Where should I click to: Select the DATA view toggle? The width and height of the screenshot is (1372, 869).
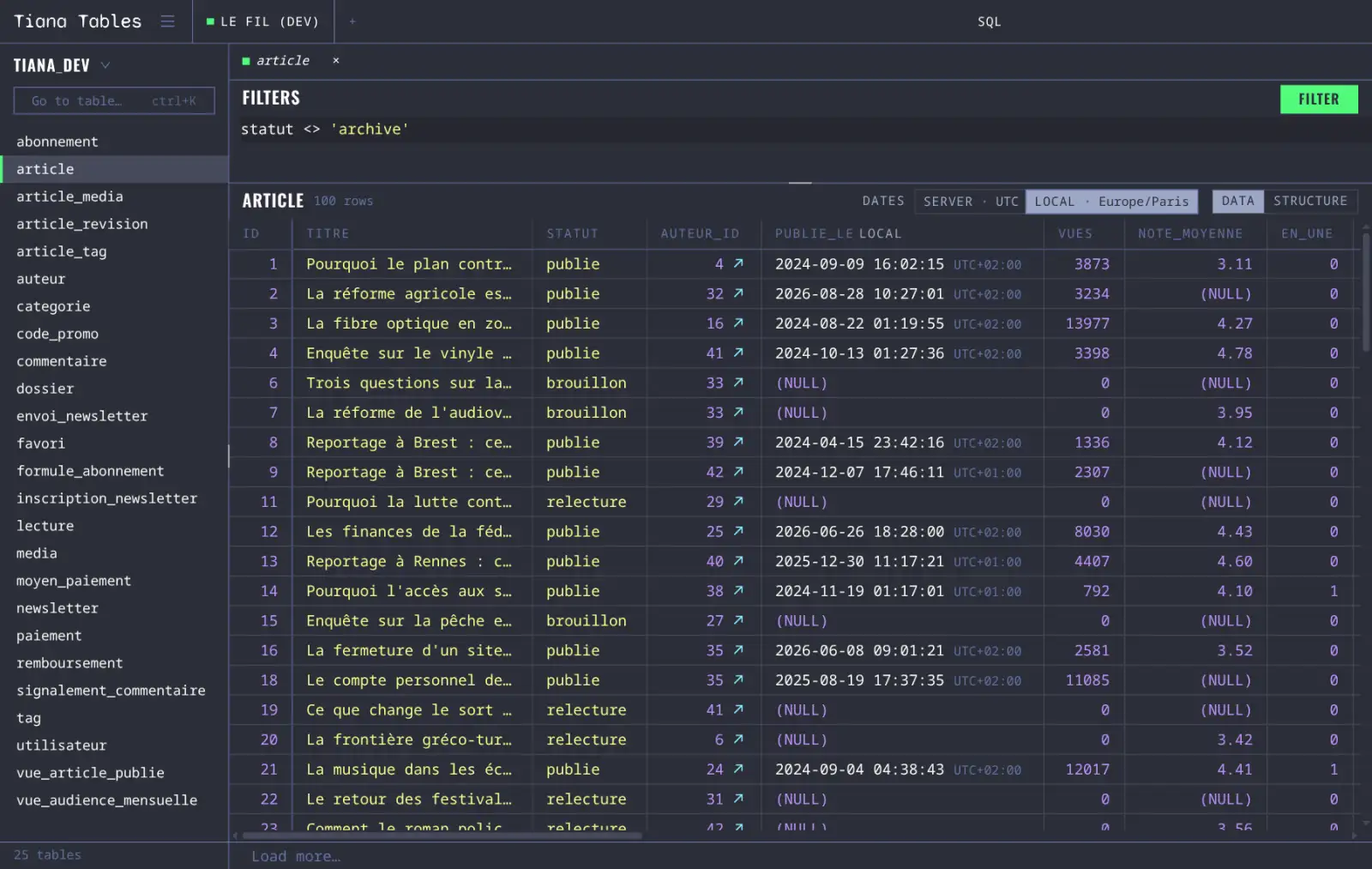[1237, 201]
